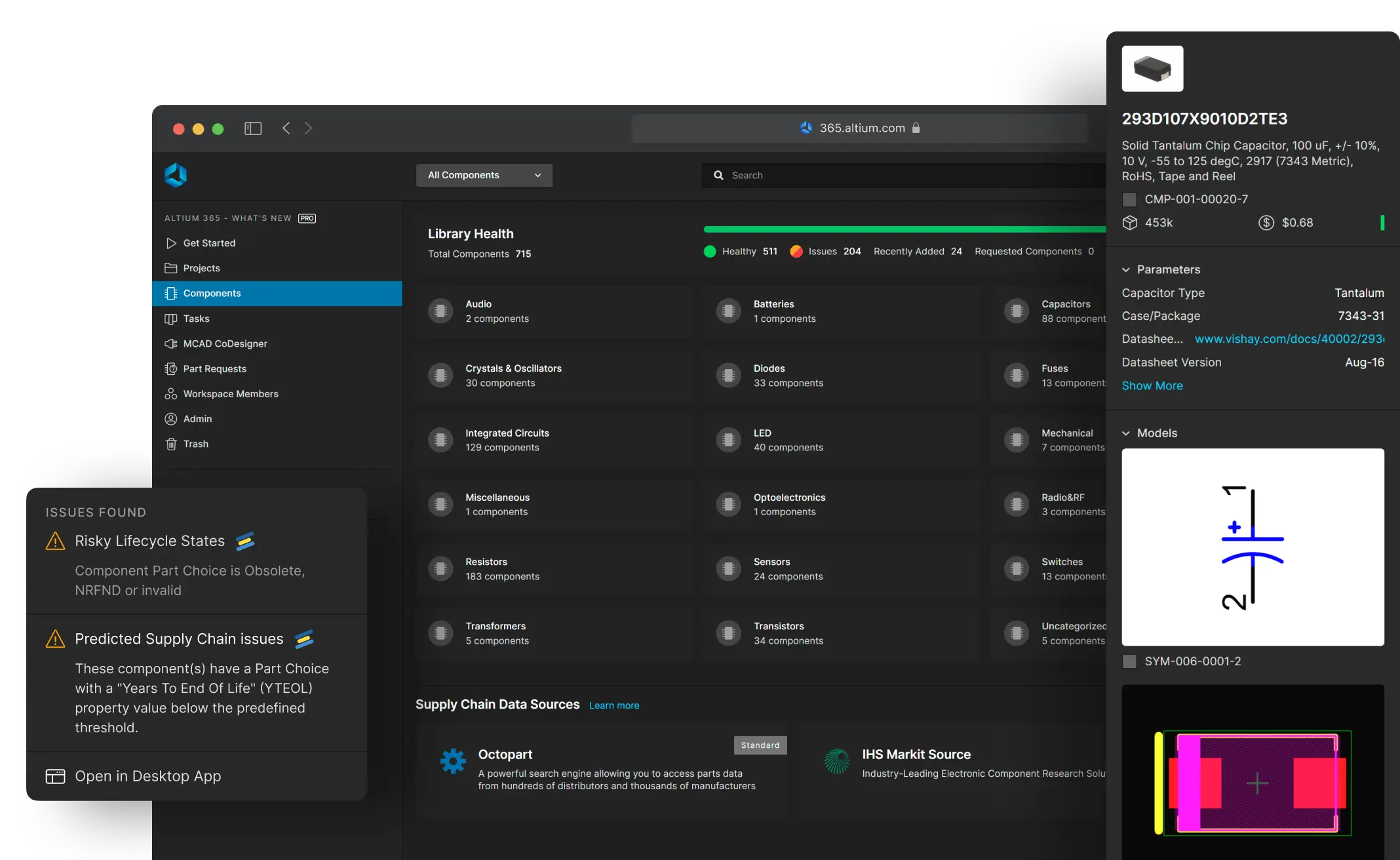This screenshot has height=860, width=1400.
Task: Click the Capacitors category chip icon
Action: pos(1017,311)
